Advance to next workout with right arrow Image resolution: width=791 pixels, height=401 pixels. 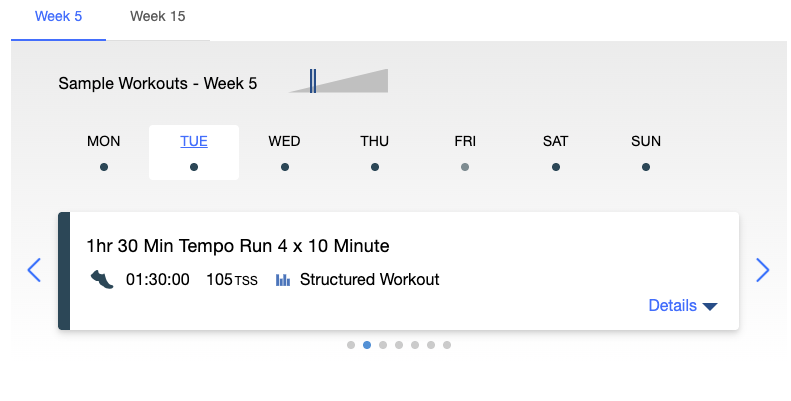[763, 270]
